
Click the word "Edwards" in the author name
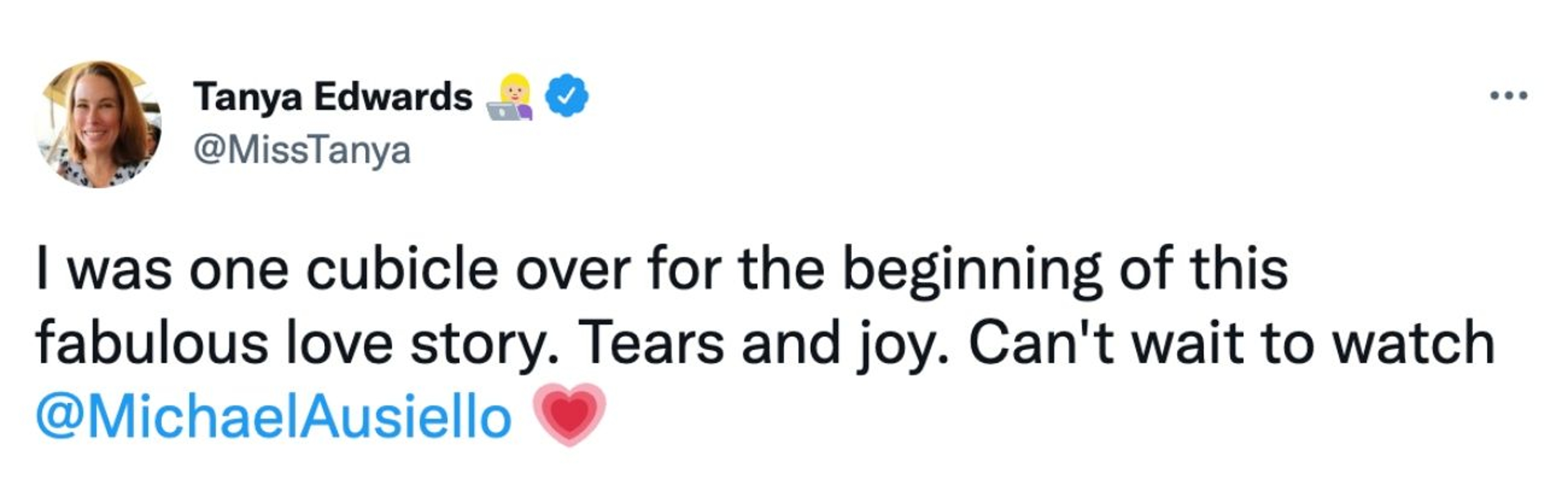click(393, 97)
